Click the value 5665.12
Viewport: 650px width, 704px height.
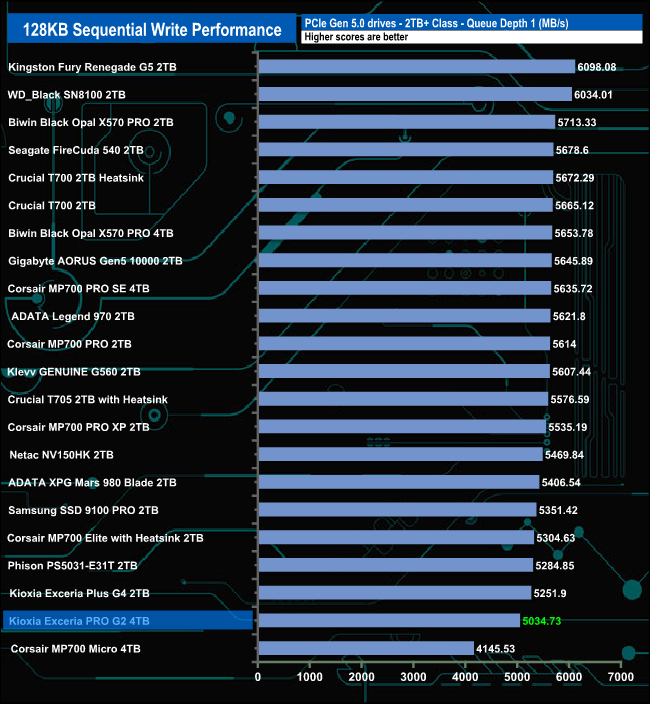tap(575, 206)
